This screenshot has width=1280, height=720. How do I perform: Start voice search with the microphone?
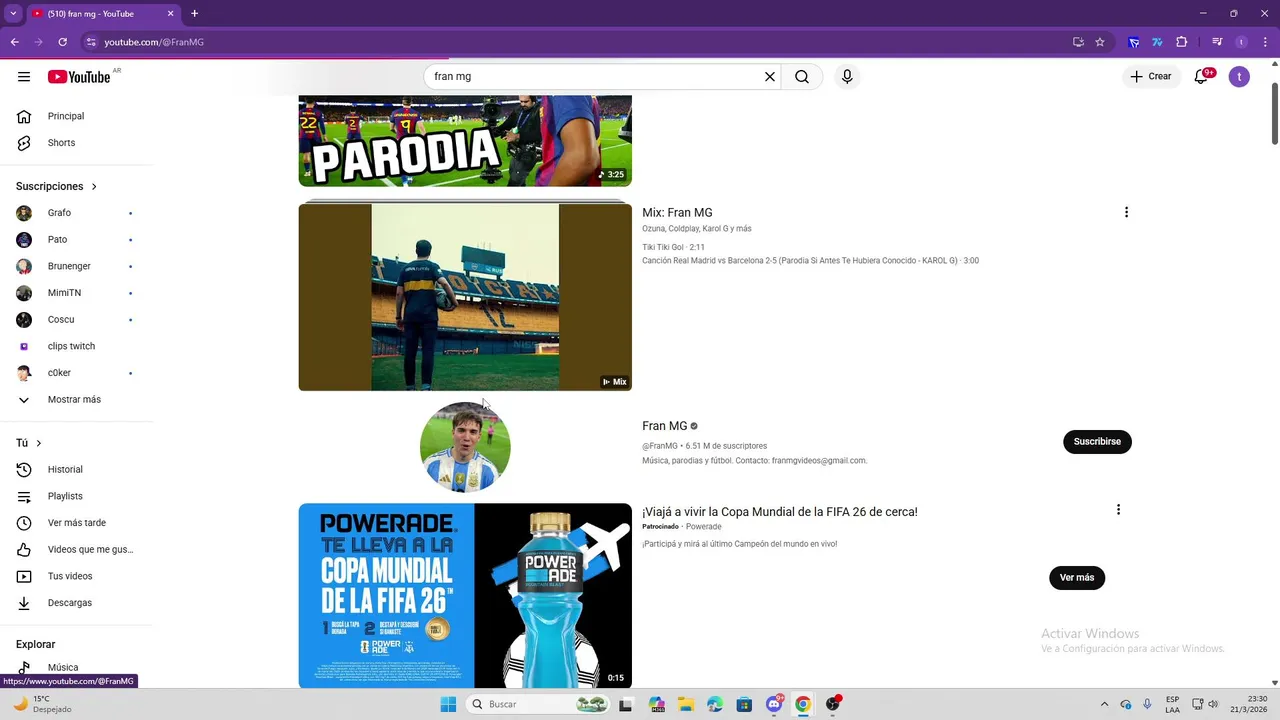[847, 77]
